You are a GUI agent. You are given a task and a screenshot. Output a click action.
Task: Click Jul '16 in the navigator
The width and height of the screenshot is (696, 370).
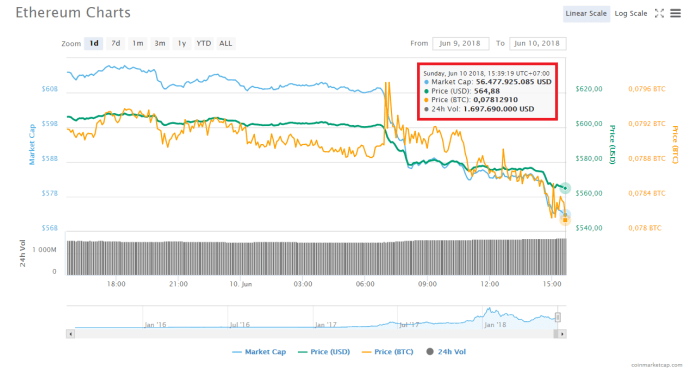coord(240,325)
